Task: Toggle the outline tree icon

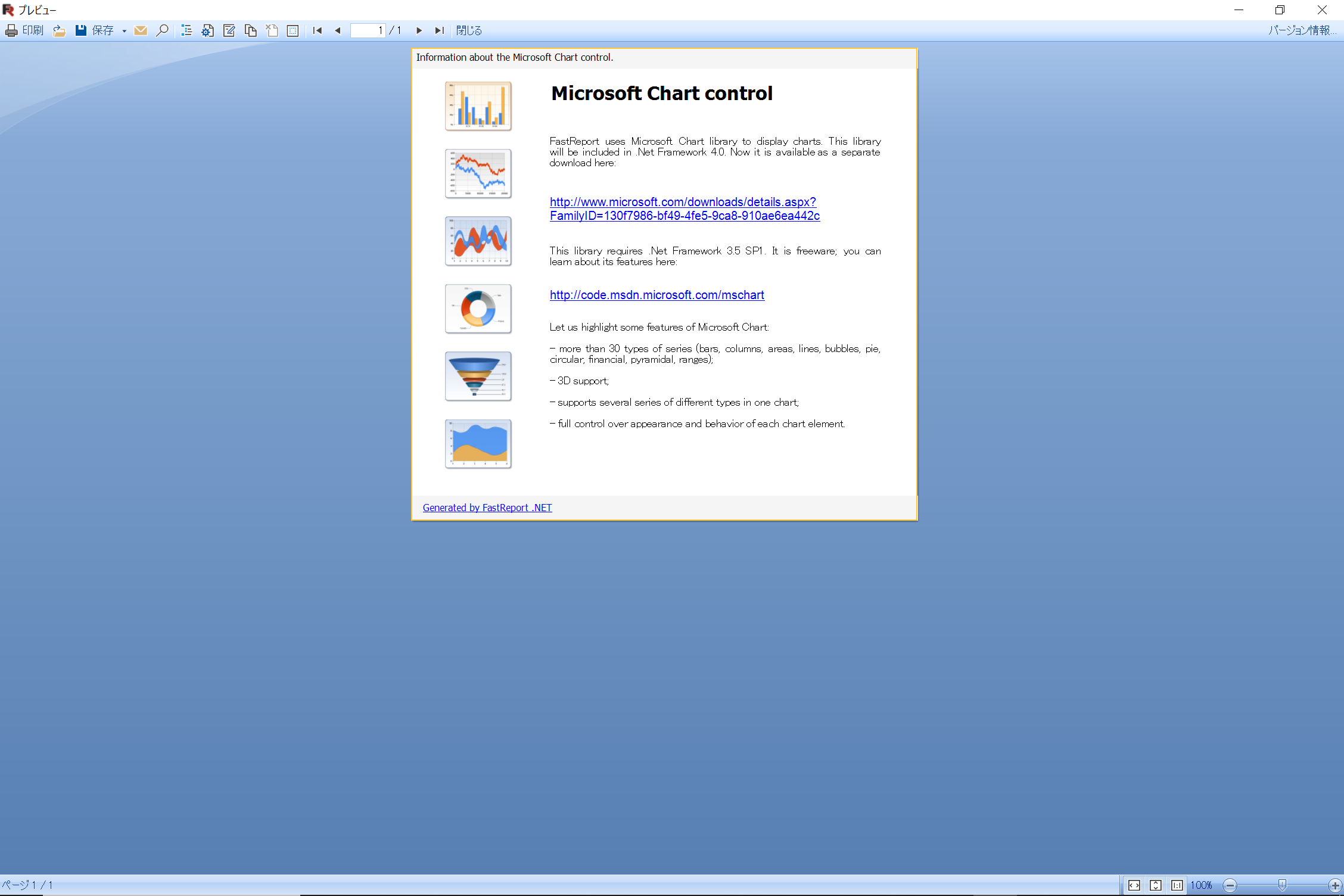Action: [186, 30]
